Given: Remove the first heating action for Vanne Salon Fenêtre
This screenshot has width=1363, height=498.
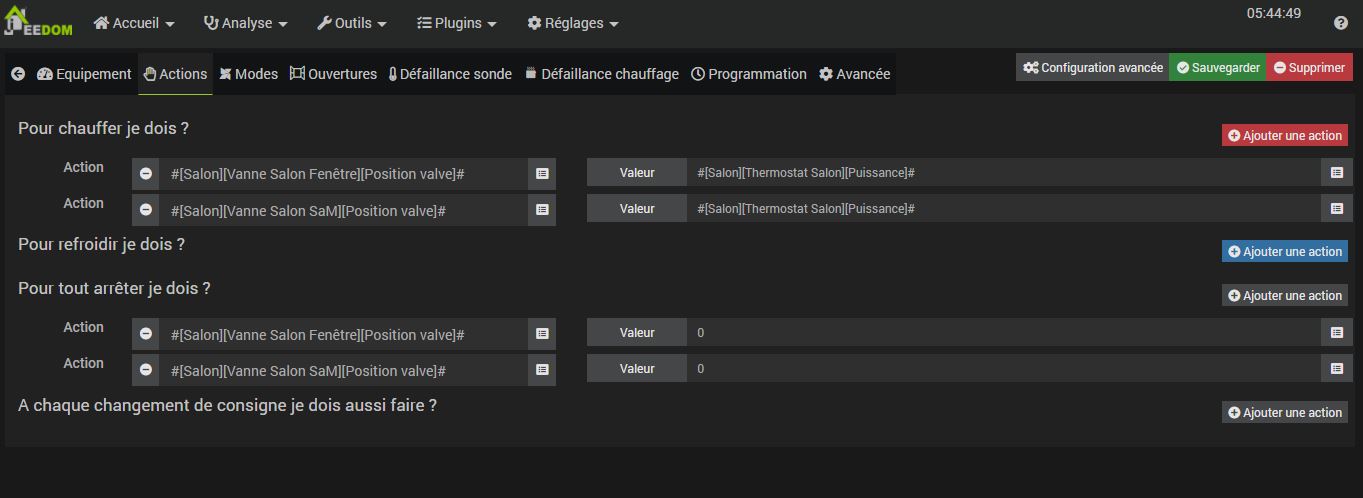Looking at the screenshot, I should pos(146,174).
